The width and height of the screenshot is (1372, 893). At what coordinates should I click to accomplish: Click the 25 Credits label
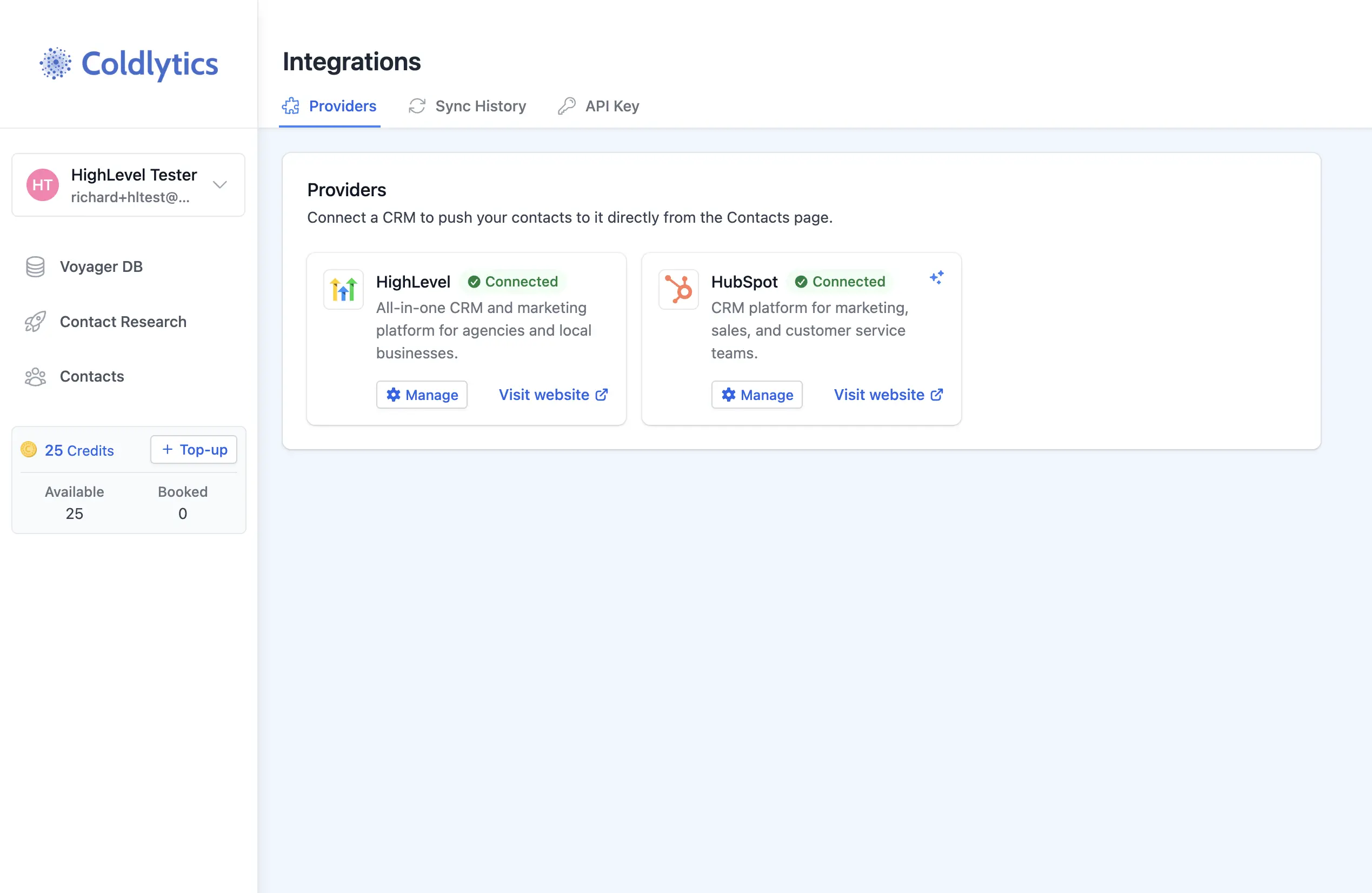[79, 450]
